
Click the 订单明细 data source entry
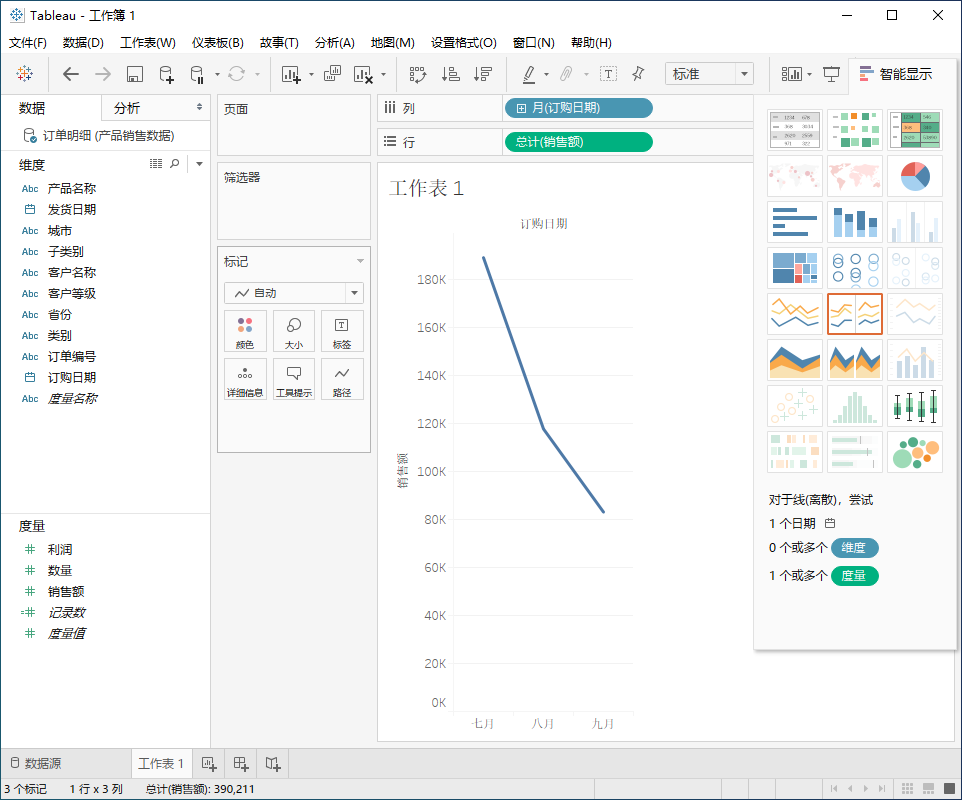click(x=98, y=136)
